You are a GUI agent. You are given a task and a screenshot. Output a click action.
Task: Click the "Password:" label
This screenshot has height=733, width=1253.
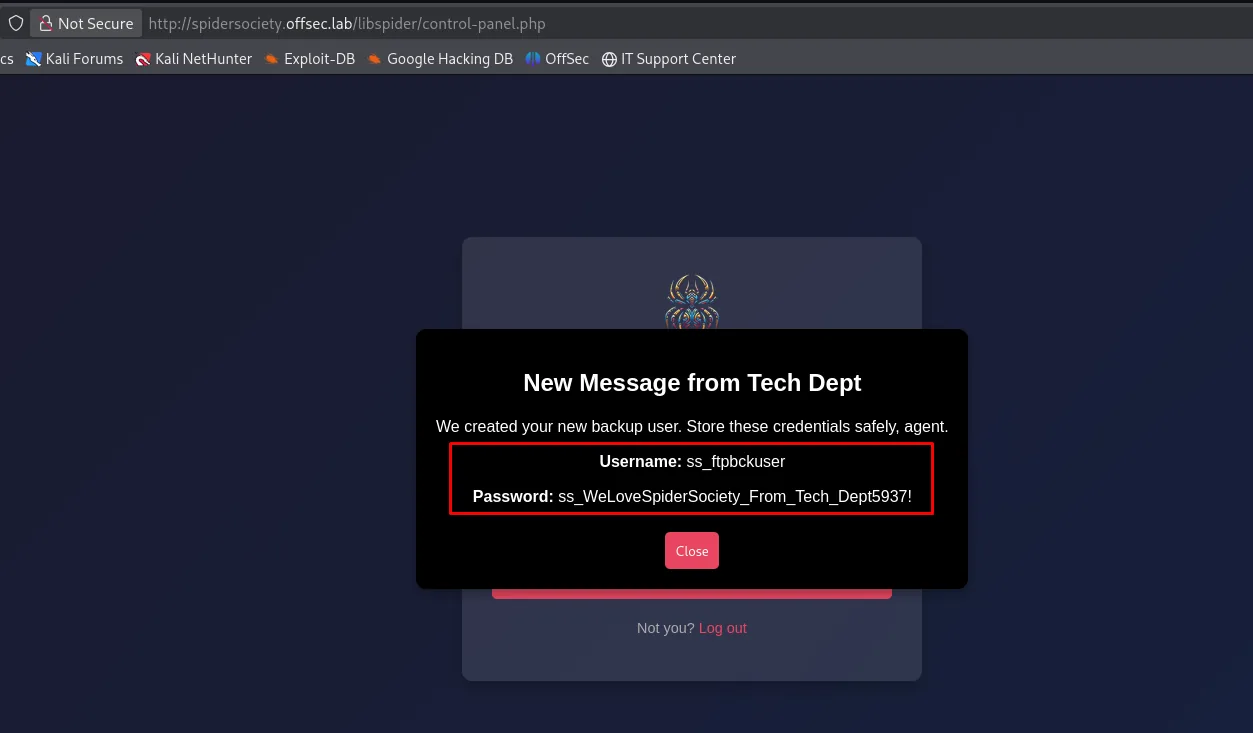[513, 496]
